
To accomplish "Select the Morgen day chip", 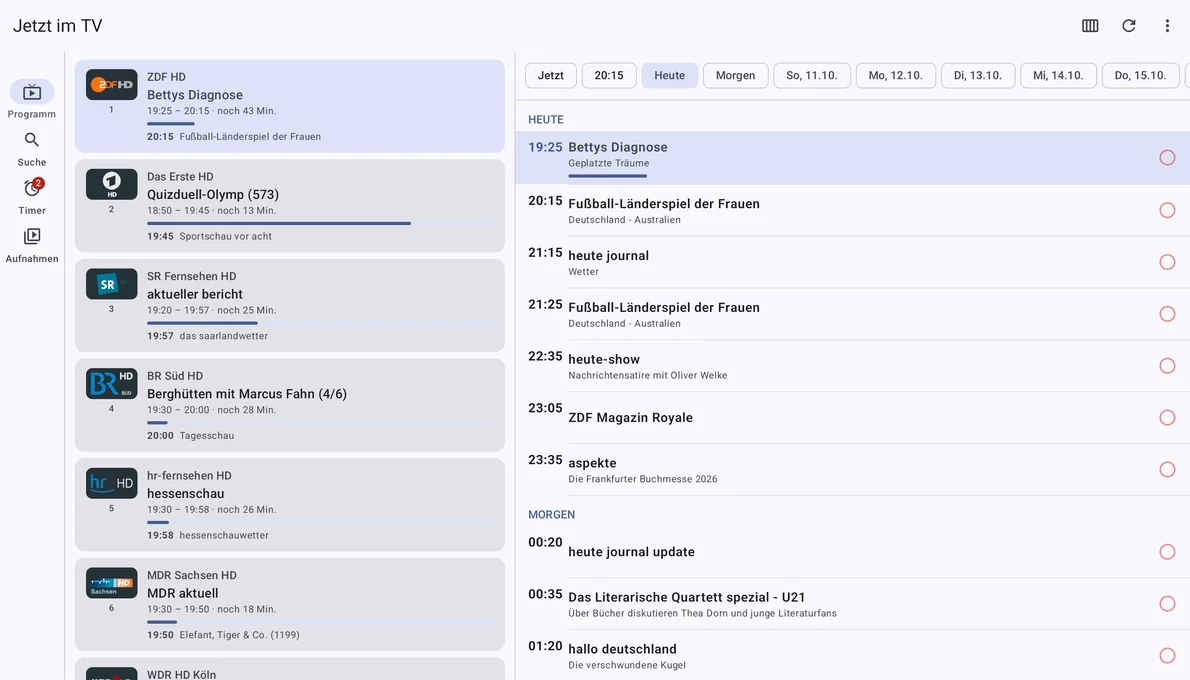I will tap(735, 75).
